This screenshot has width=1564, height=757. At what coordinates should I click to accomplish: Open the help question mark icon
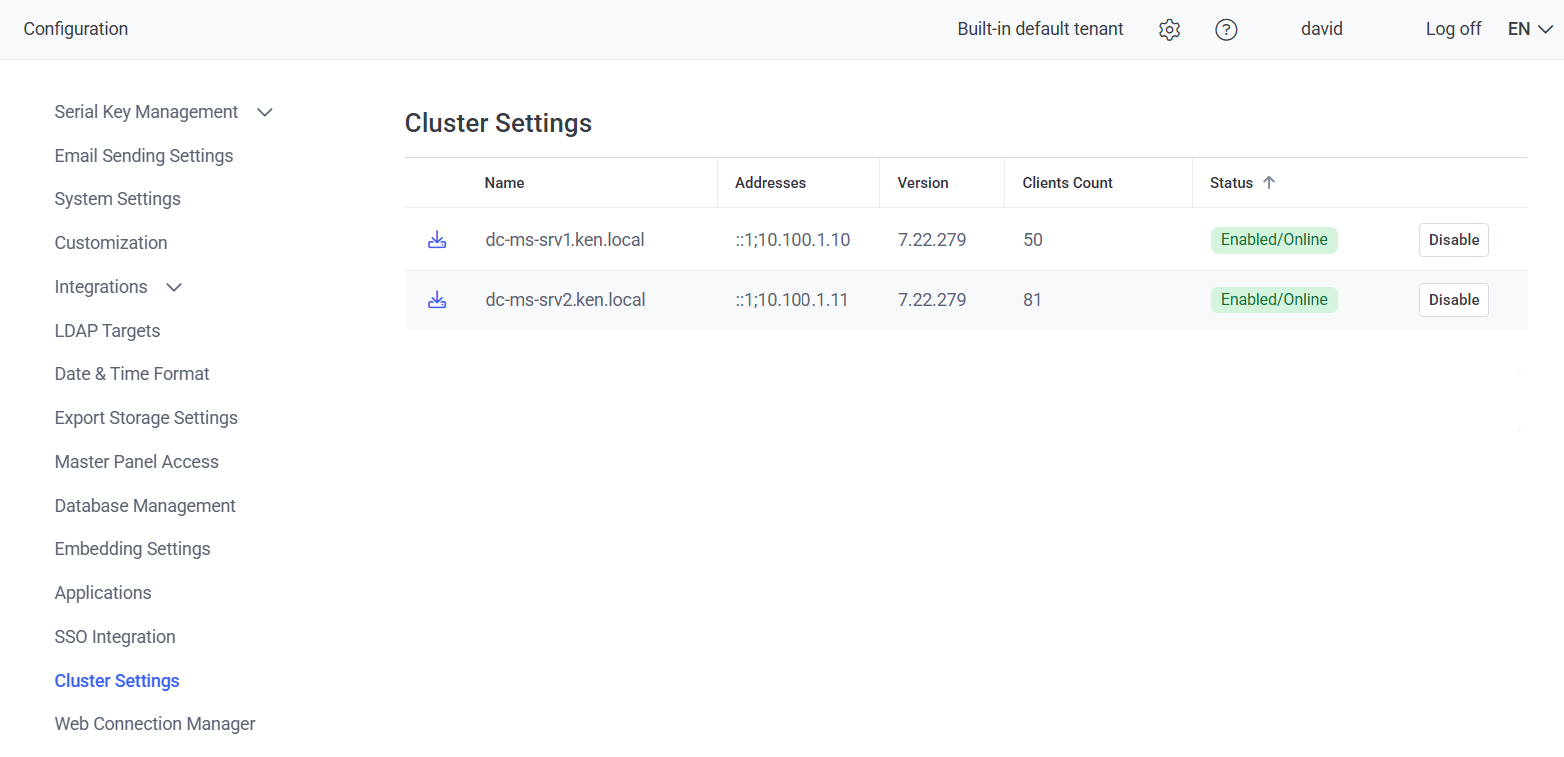[x=1226, y=30]
